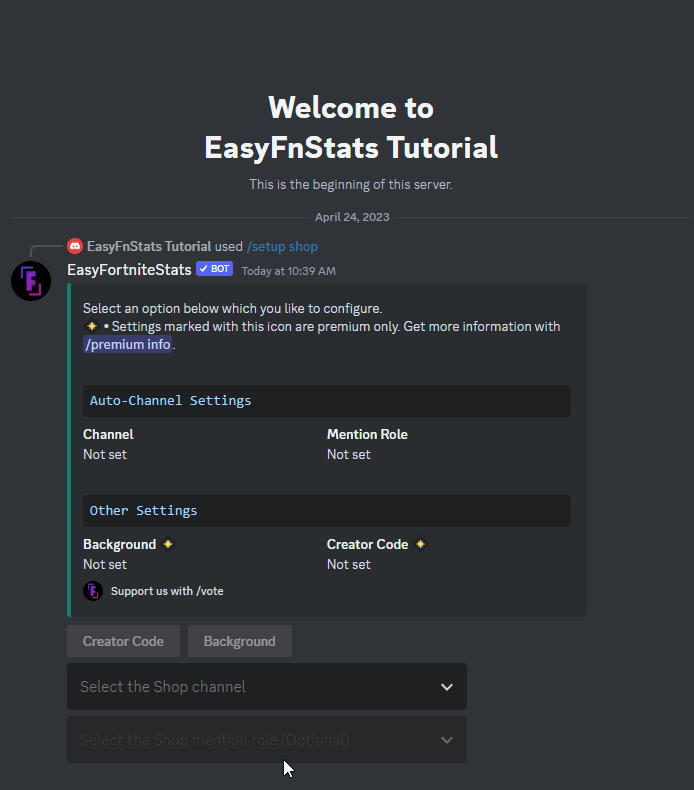Screen dimensions: 694x790
Task: Click the Auto-Channel Settings code block
Action: pyautogui.click(x=326, y=401)
